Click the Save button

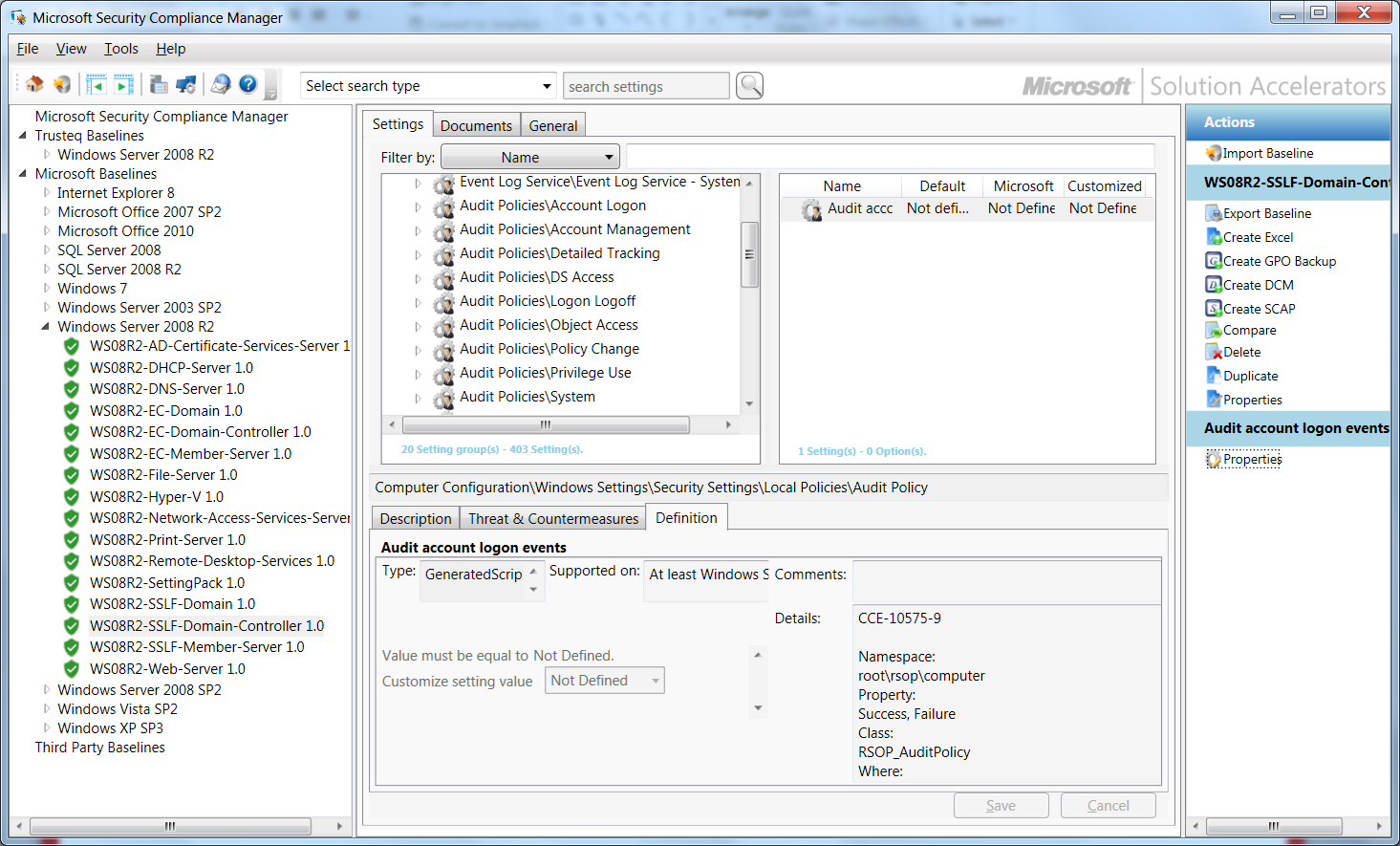click(1002, 806)
